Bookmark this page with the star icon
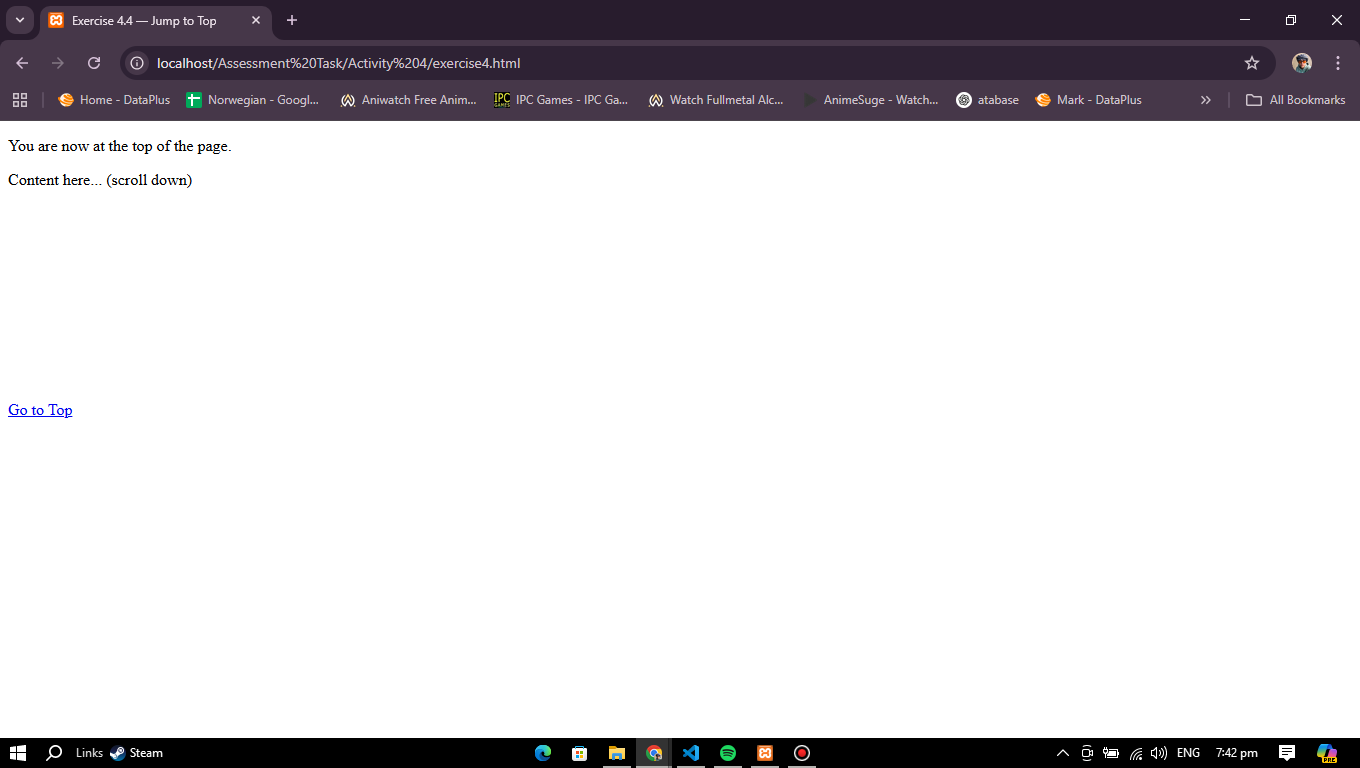This screenshot has width=1360, height=768. tap(1251, 63)
